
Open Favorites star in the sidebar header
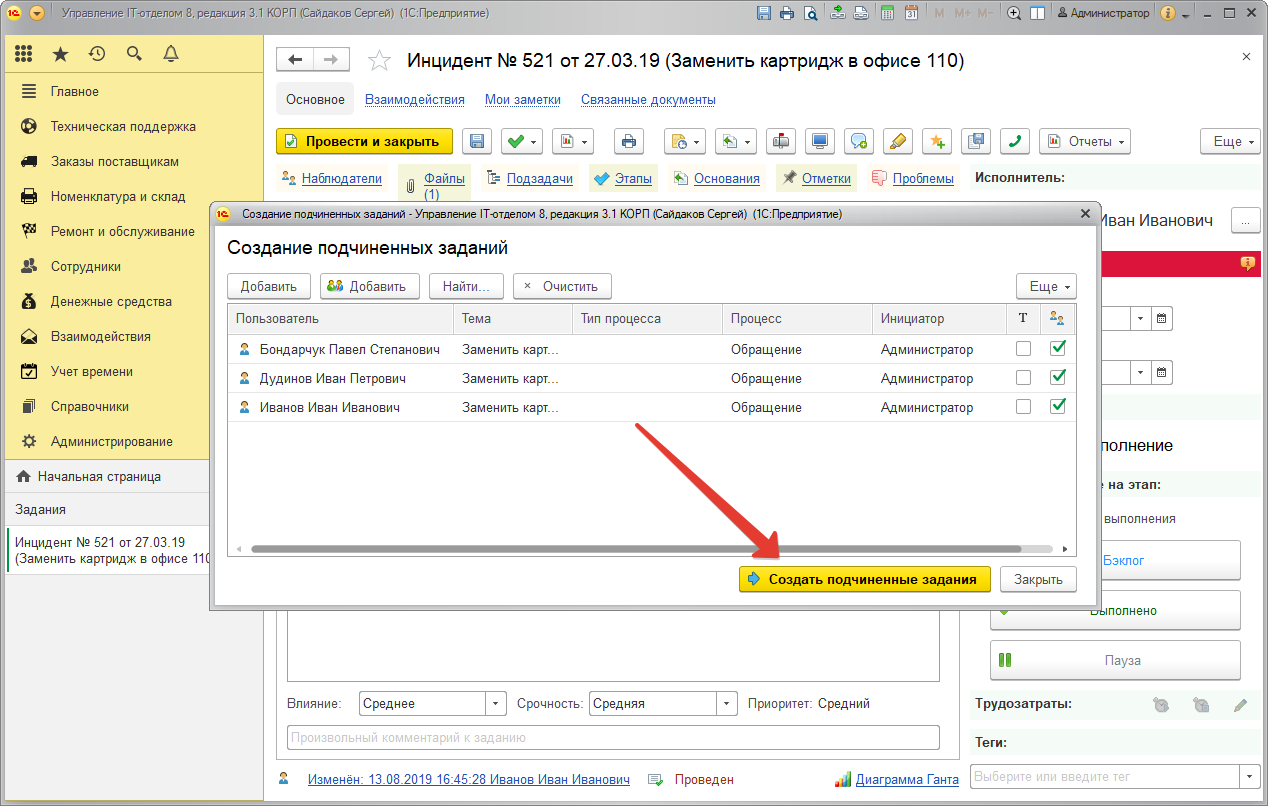click(x=61, y=54)
